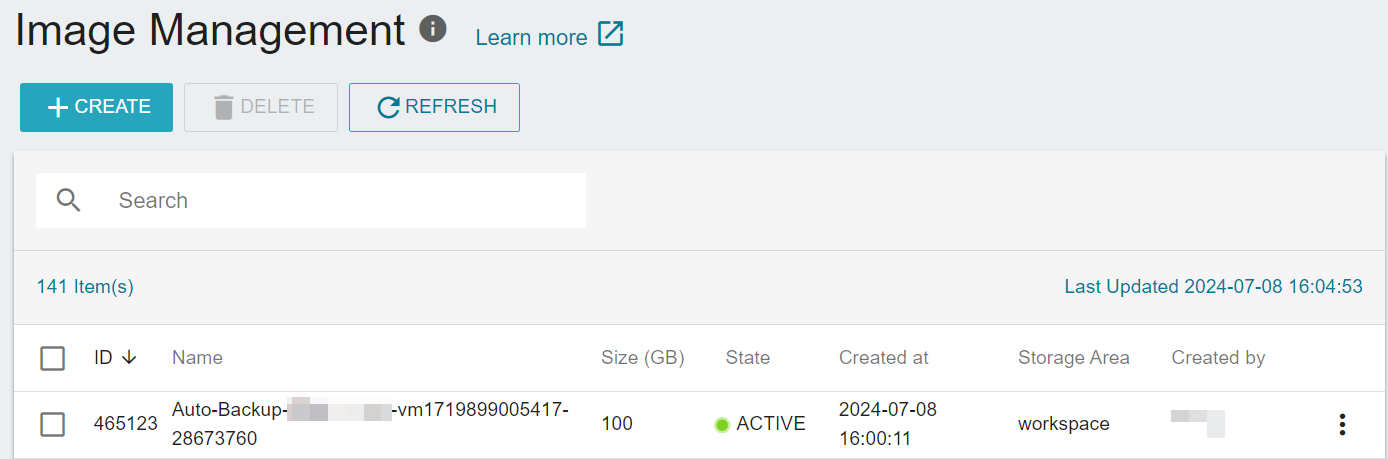Click the plus icon on CREATE

[x=58, y=107]
